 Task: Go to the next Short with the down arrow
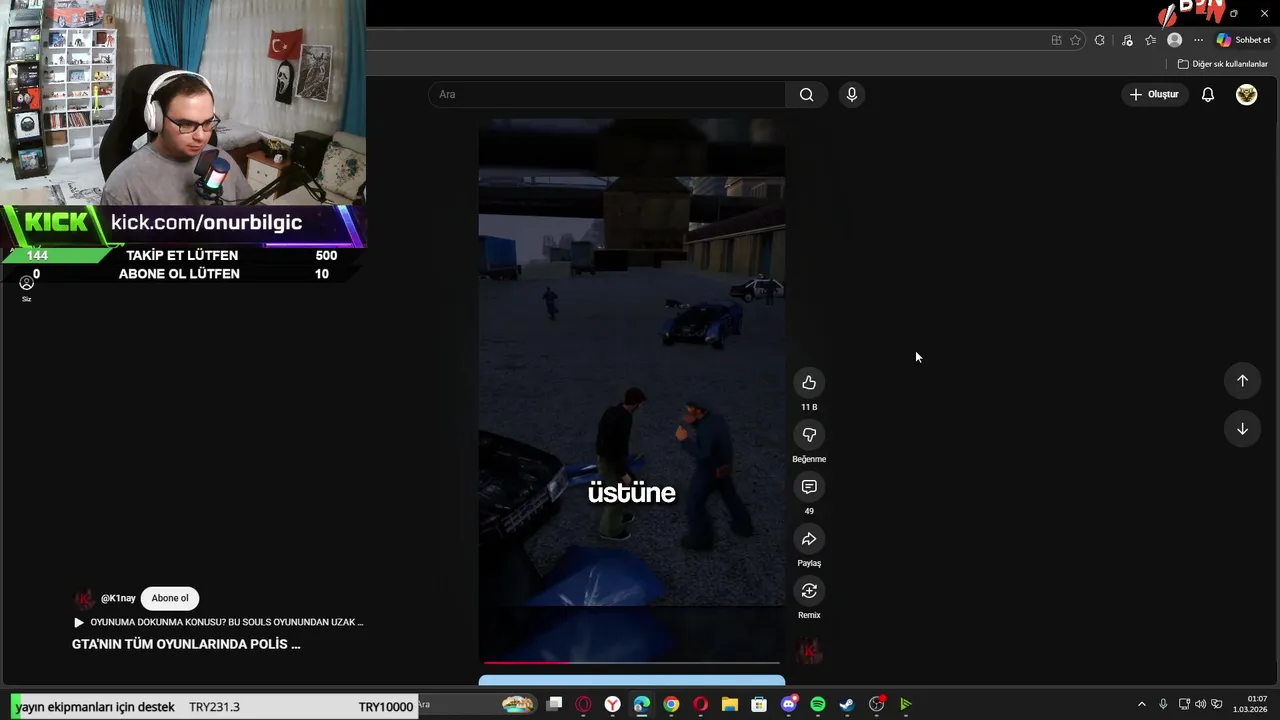click(x=1242, y=429)
